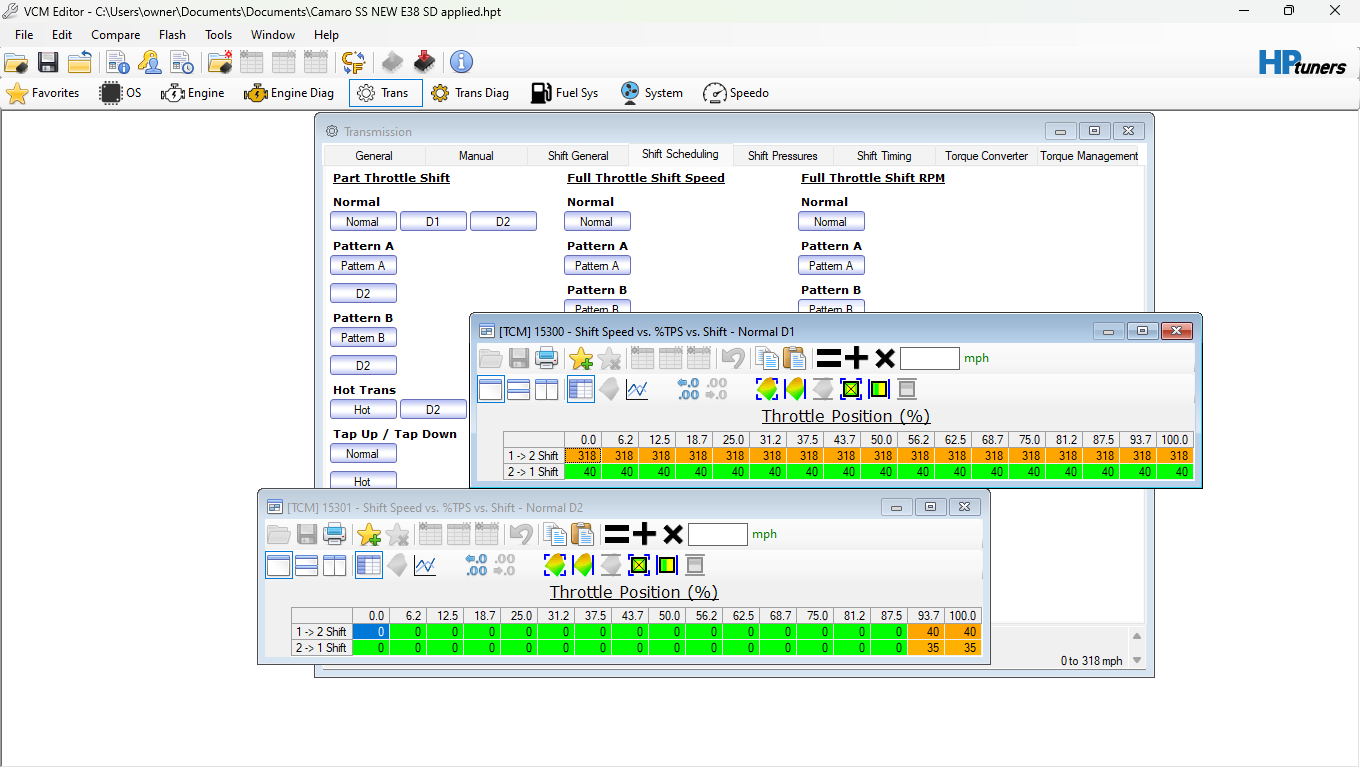Toggle the line graph view in Normal D1 window
The width and height of the screenshot is (1360, 768).
(637, 390)
